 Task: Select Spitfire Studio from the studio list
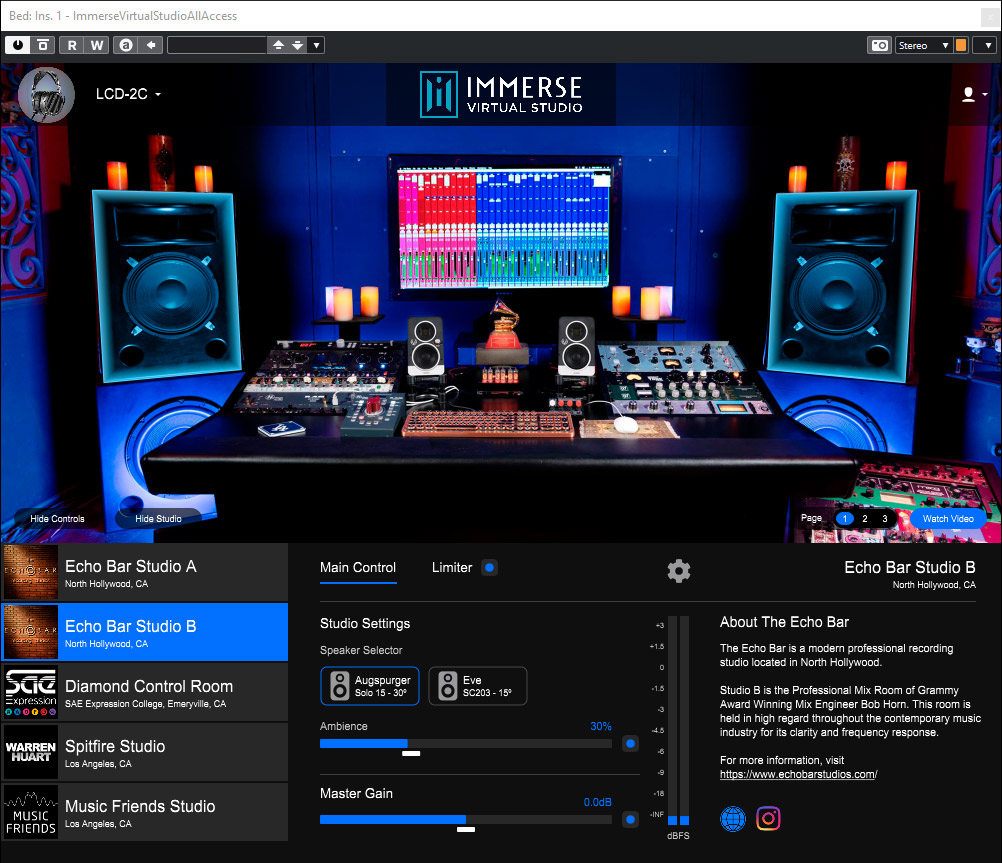pos(144,753)
